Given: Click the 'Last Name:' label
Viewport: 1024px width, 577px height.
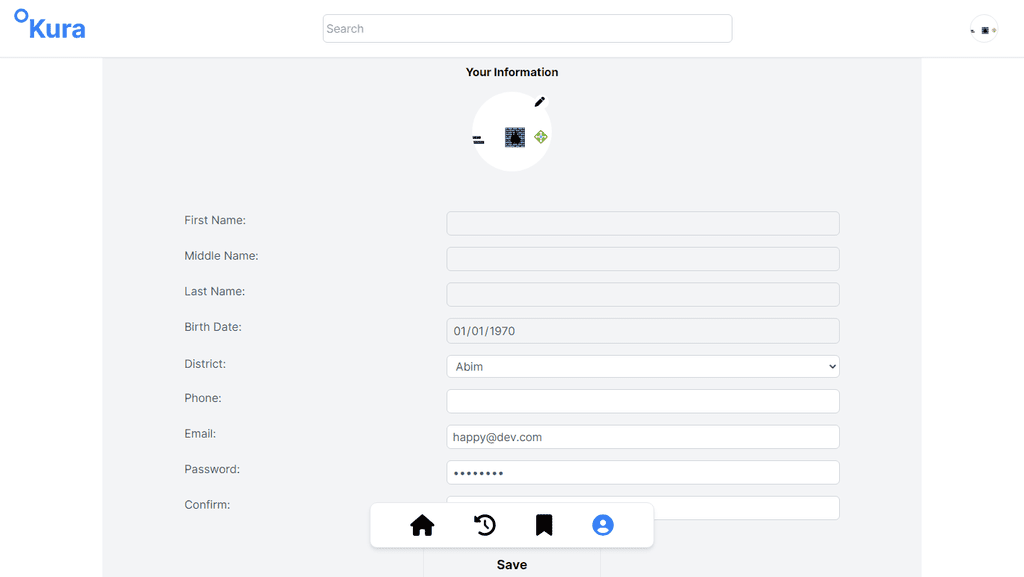Looking at the screenshot, I should tap(215, 291).
